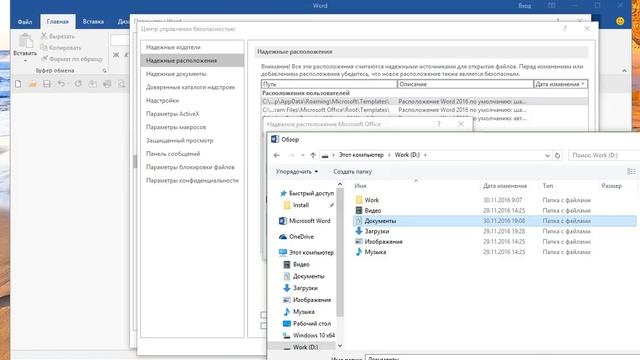Open Вставить dropdown arrow in Word ribbon
The image size is (640, 360).
tap(25, 61)
